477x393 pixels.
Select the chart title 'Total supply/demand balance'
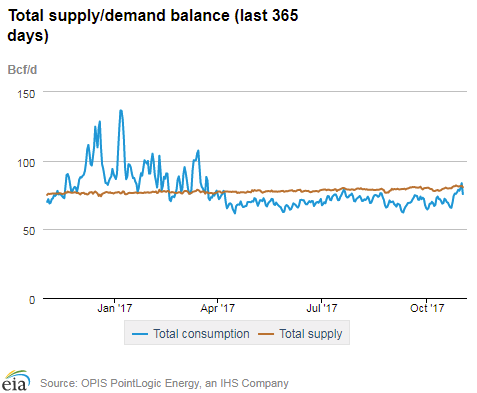[119, 16]
